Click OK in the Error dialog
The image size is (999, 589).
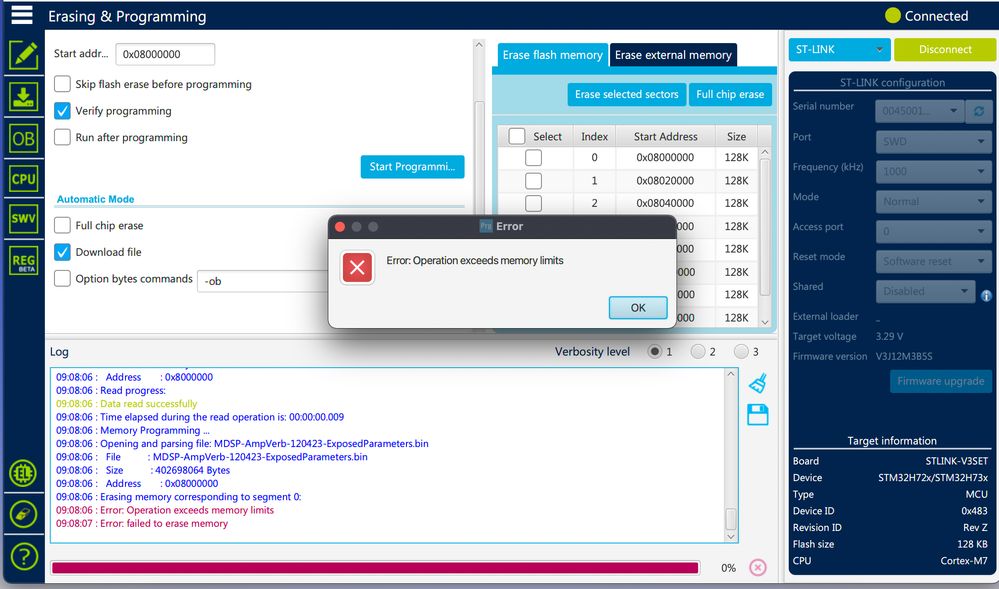pyautogui.click(x=638, y=308)
